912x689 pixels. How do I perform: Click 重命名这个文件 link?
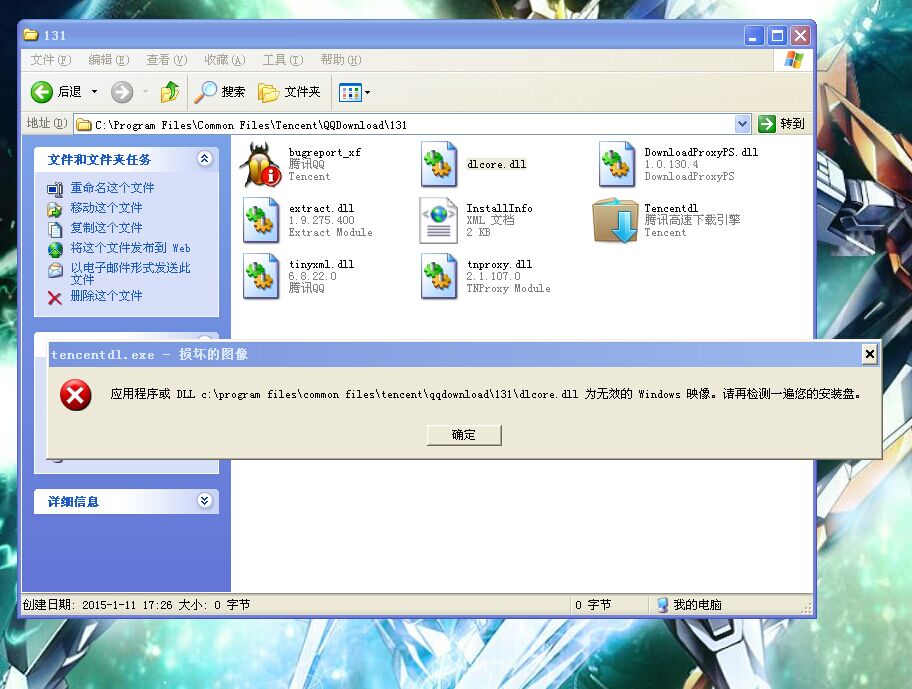pos(112,188)
